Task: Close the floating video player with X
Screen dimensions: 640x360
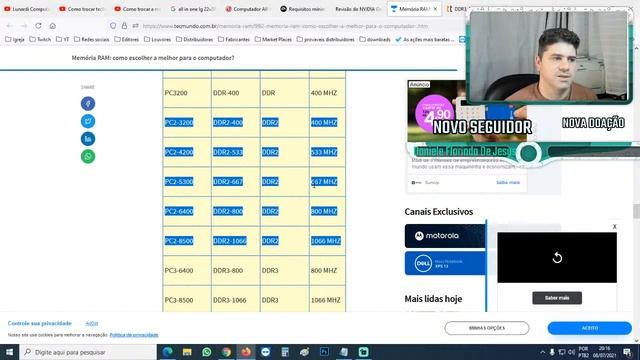Action: tap(614, 227)
